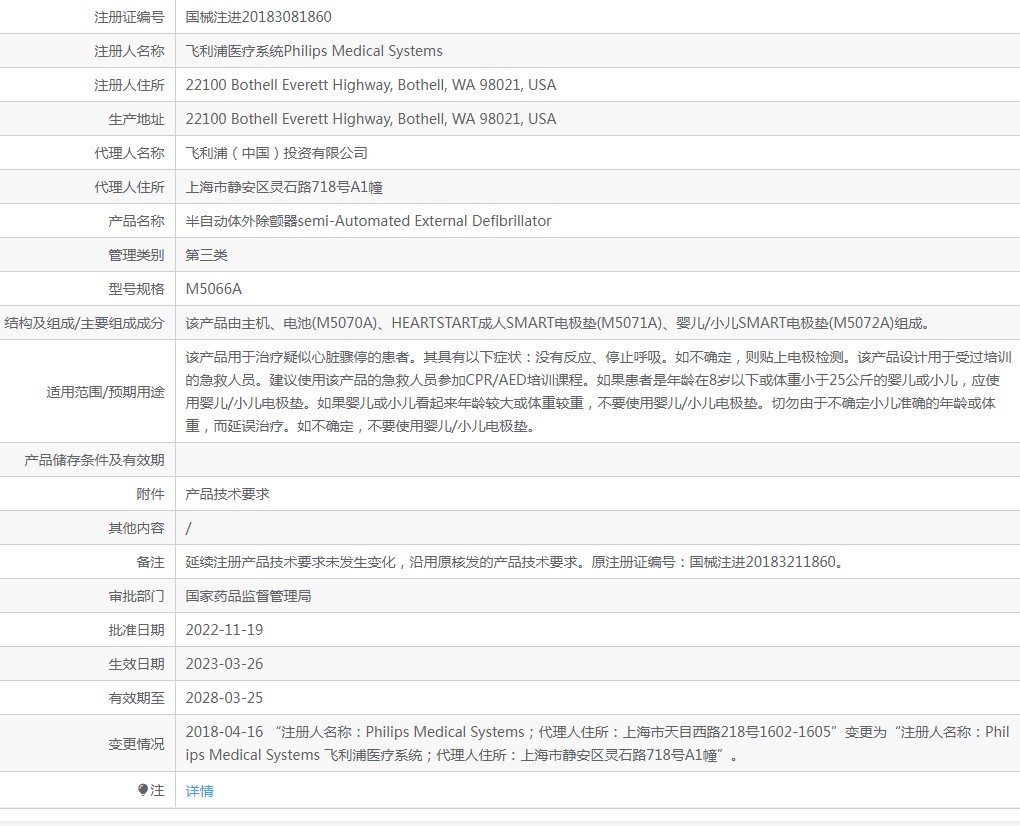
Task: Click the 管理类别 label
Action: (137, 256)
